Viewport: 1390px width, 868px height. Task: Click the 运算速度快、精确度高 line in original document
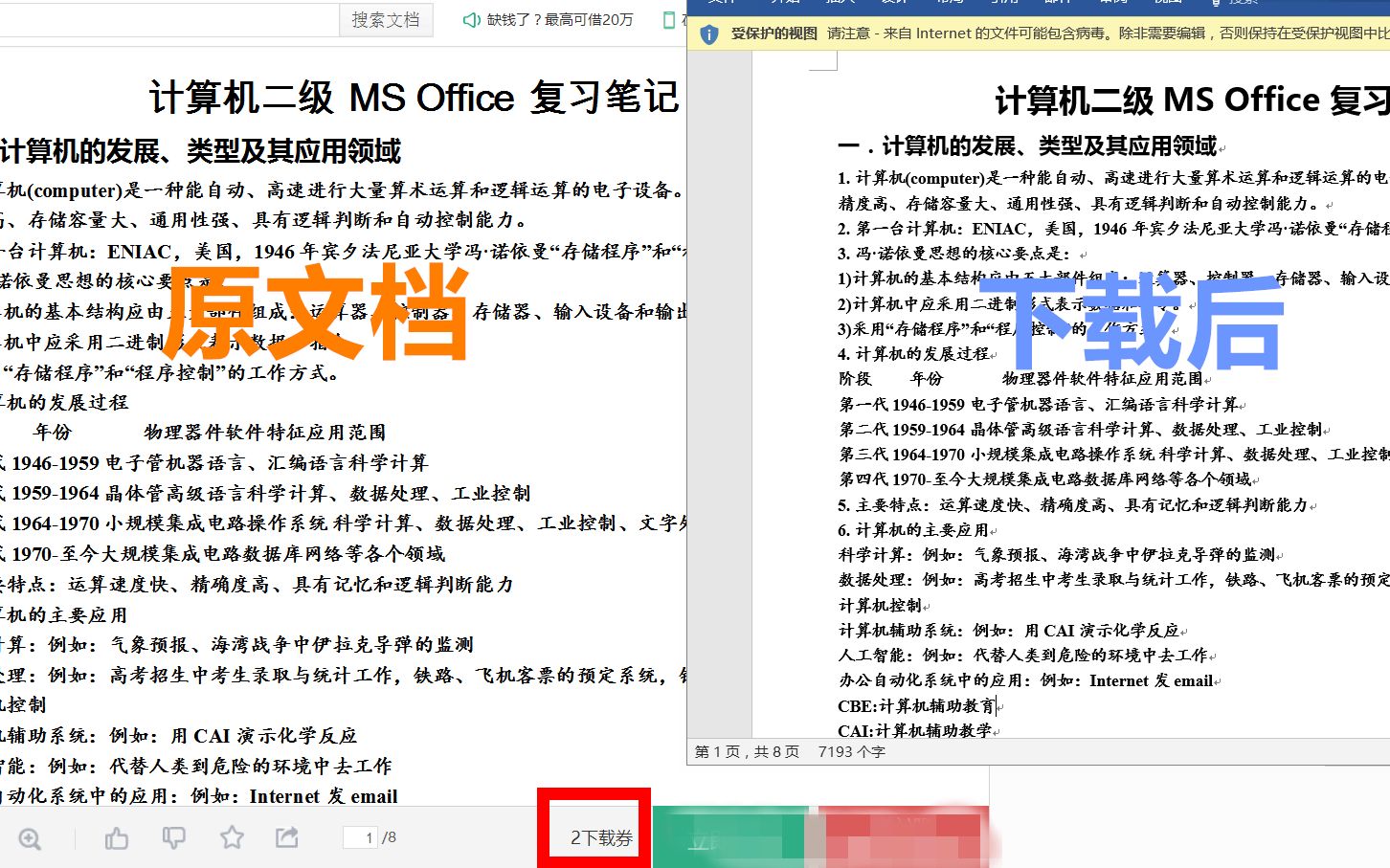257,585
